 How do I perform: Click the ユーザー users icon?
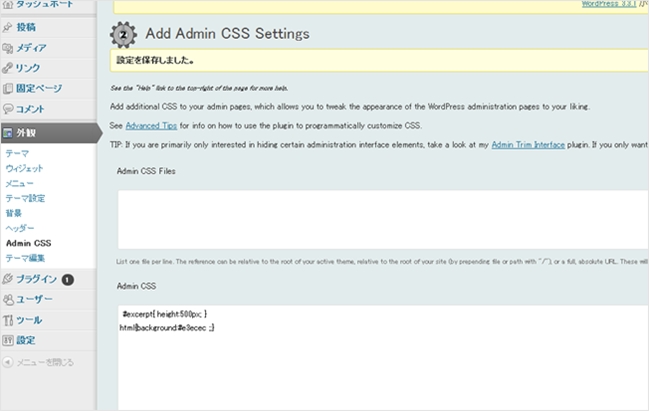tap(7, 300)
